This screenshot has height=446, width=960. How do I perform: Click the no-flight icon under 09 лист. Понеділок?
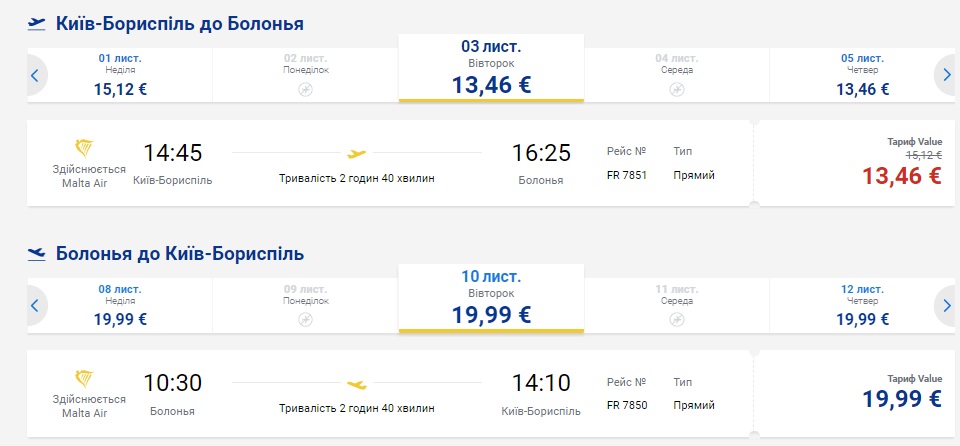click(x=306, y=319)
